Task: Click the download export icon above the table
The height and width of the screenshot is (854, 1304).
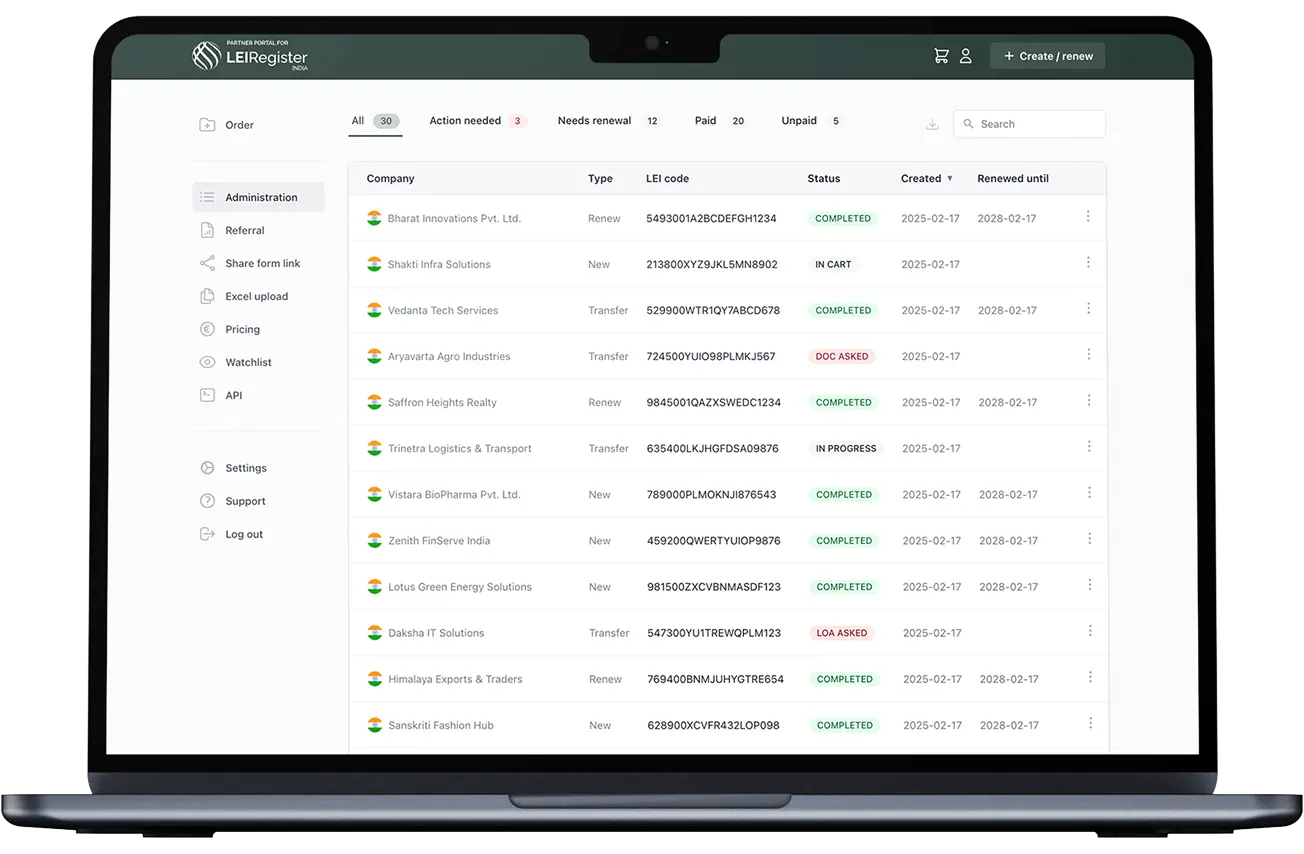Action: click(932, 123)
